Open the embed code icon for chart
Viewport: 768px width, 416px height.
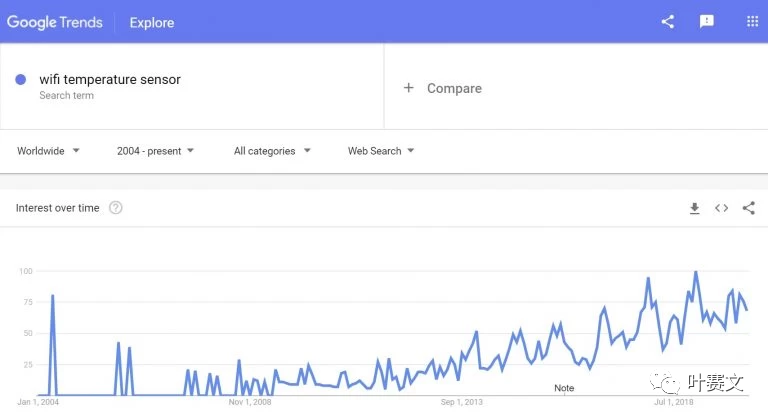(x=721, y=208)
